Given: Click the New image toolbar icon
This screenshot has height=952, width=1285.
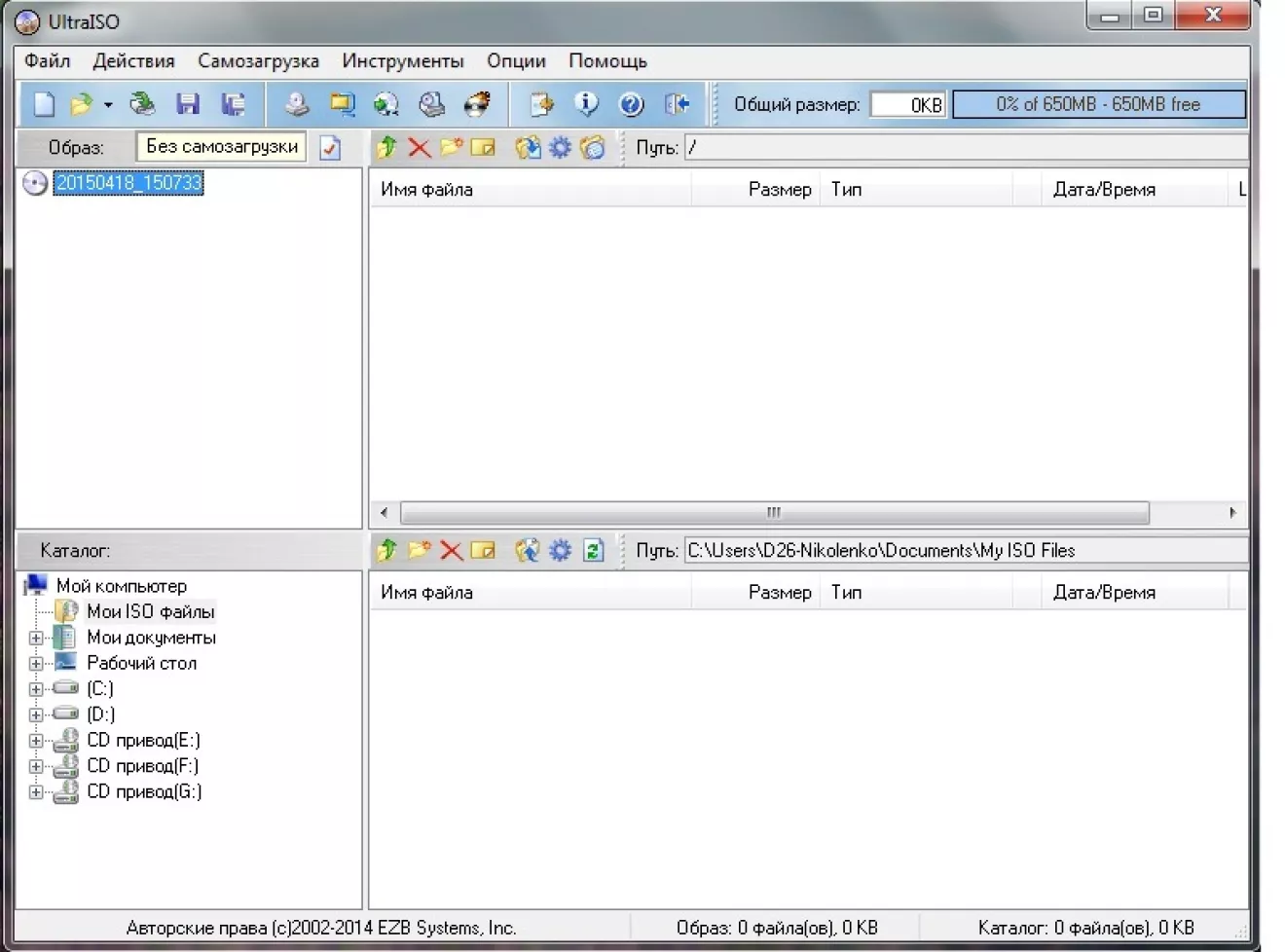Looking at the screenshot, I should 44,104.
